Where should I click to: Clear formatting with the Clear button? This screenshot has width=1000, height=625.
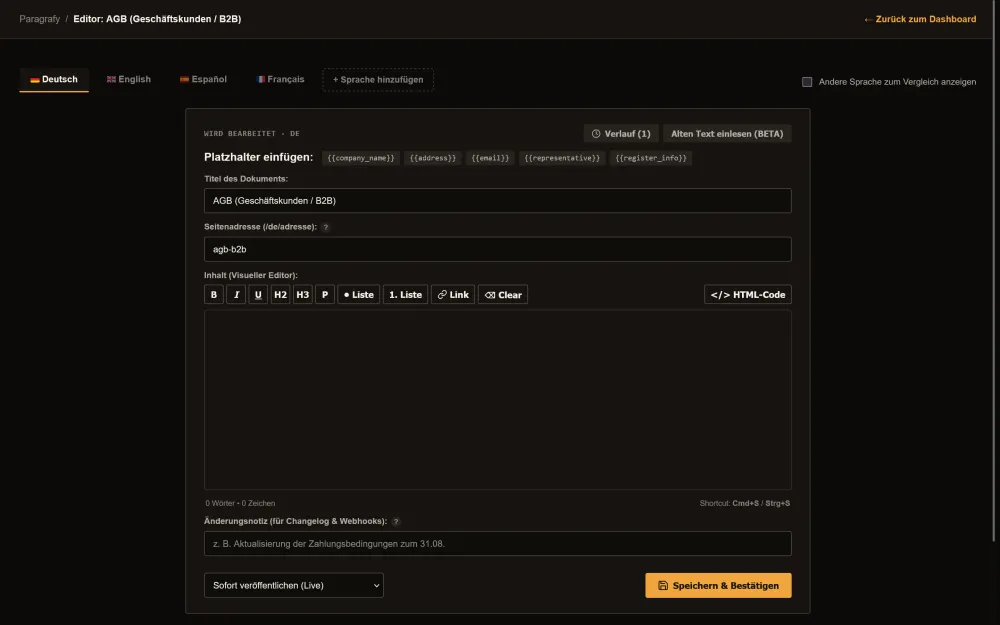pos(503,295)
